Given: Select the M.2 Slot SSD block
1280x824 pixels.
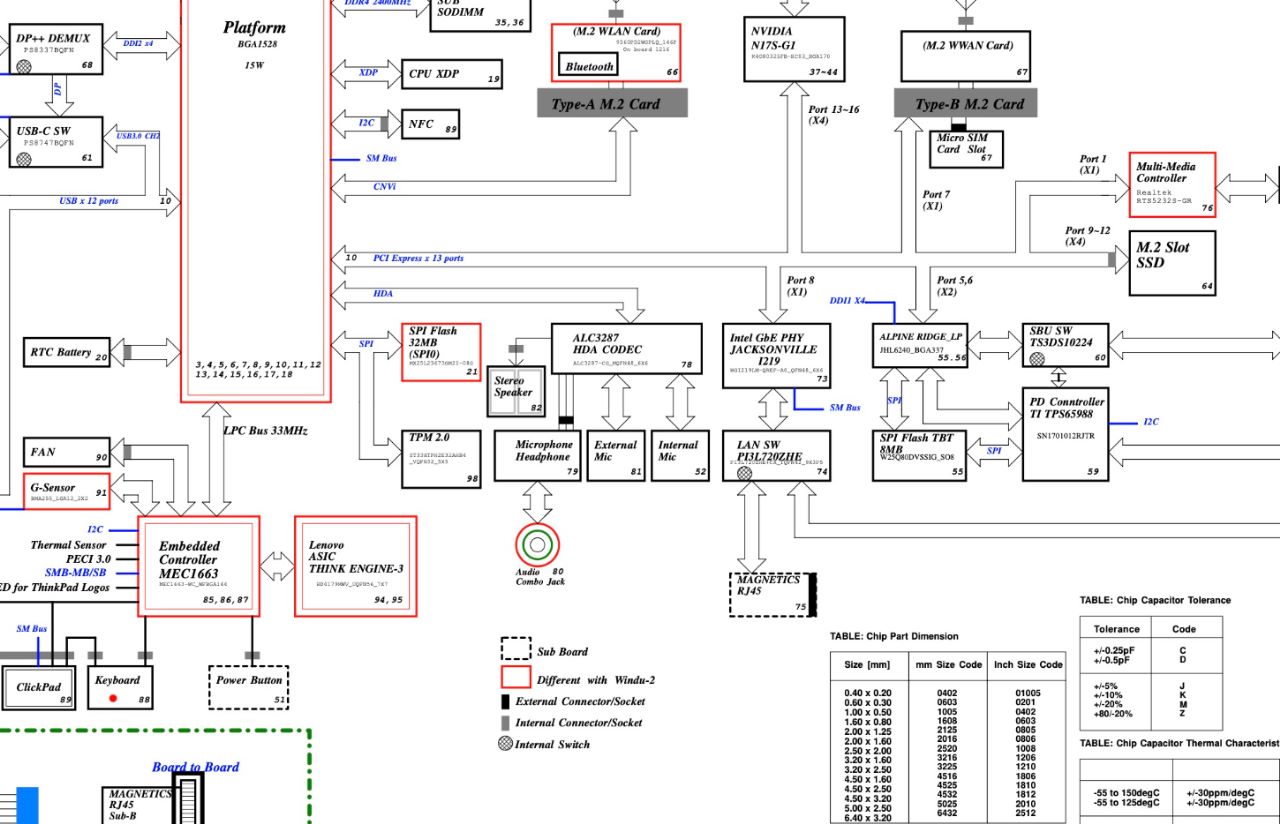Looking at the screenshot, I should coord(1173,264).
